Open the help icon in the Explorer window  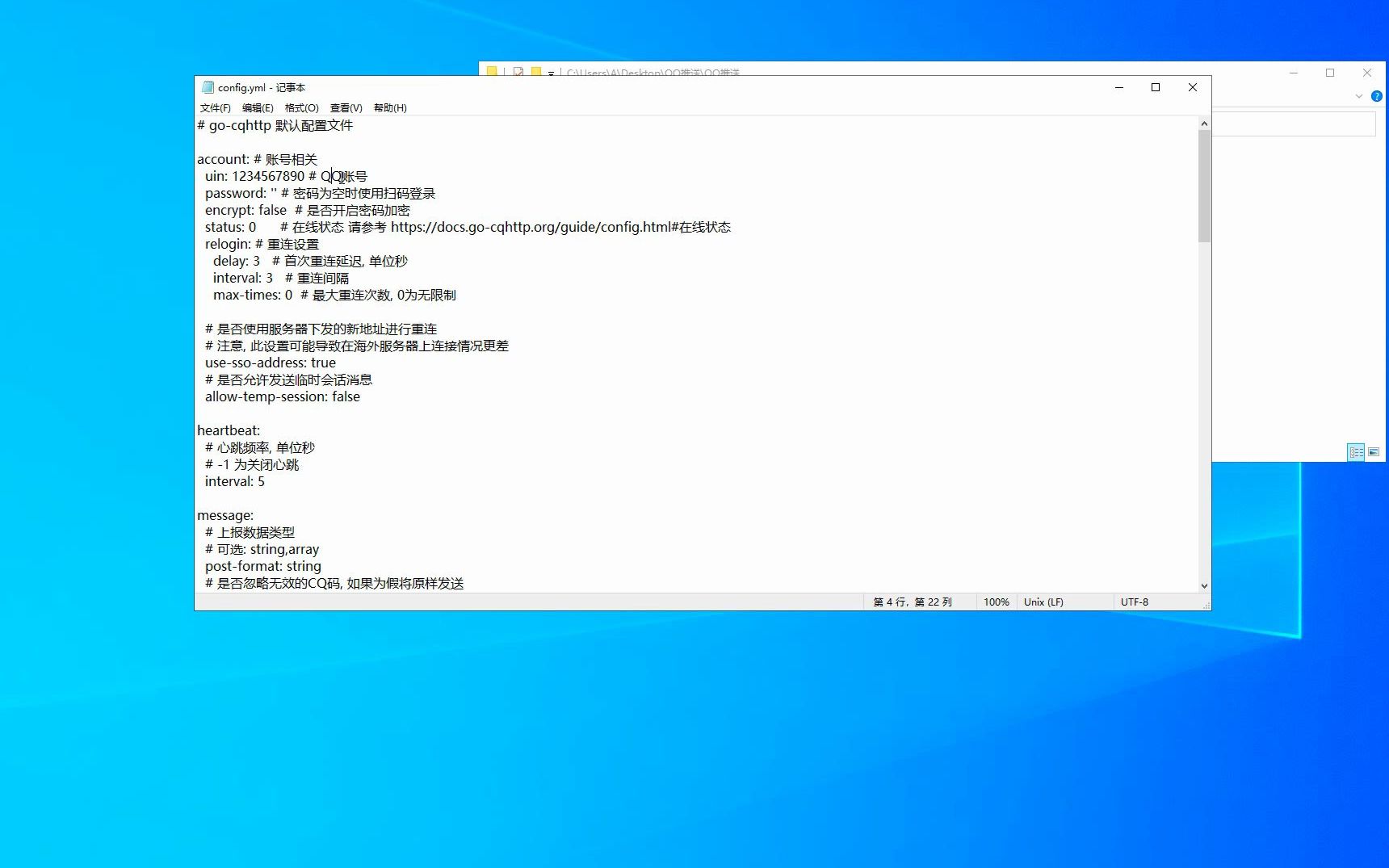coord(1377,96)
